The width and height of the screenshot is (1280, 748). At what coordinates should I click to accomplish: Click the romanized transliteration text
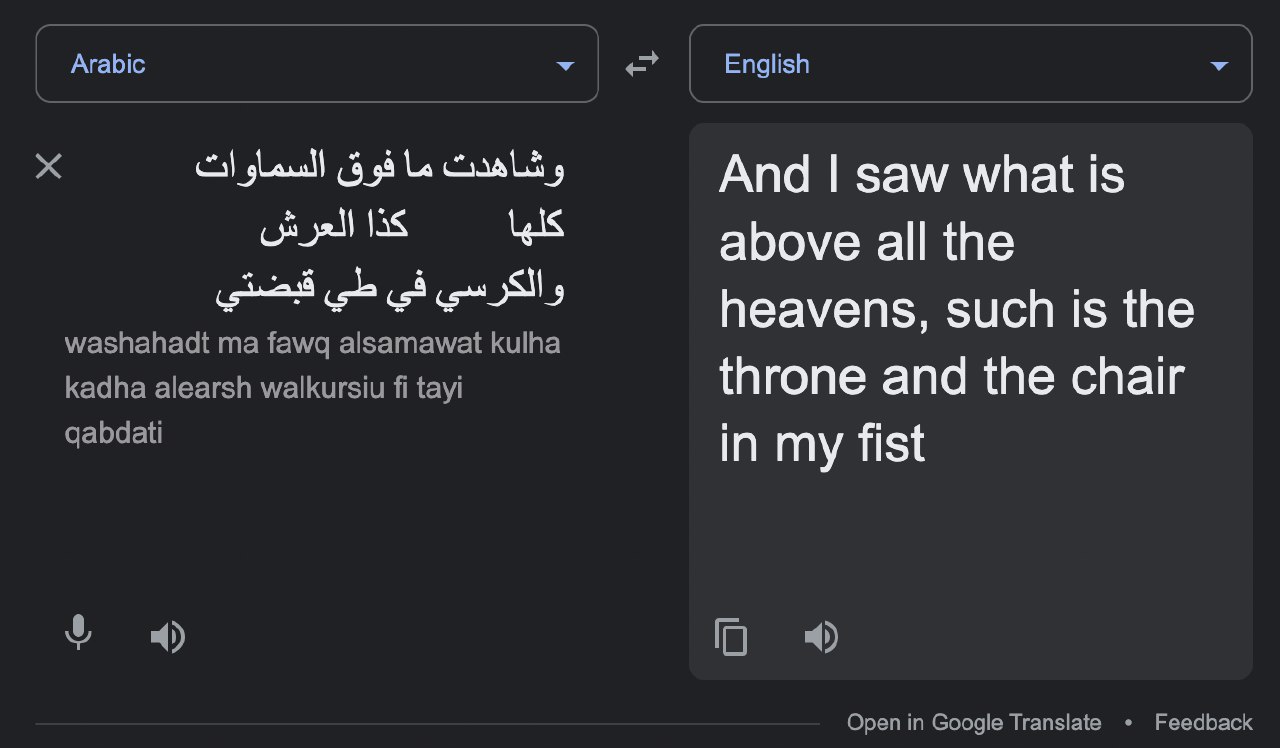[x=312, y=388]
